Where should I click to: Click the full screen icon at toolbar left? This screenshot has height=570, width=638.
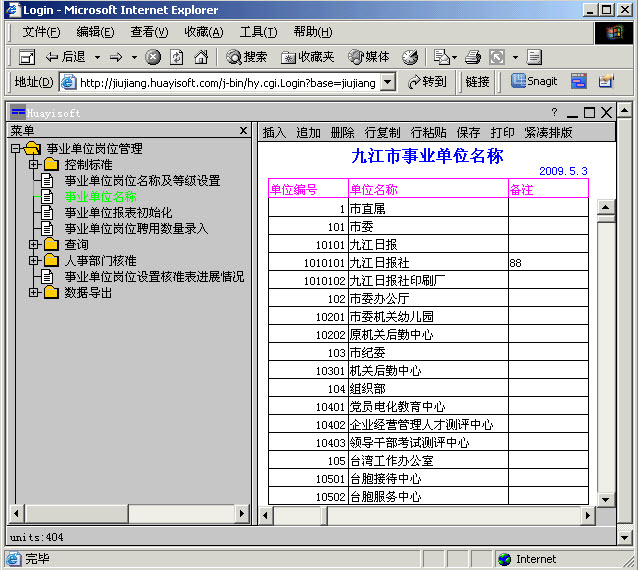[x=27, y=57]
